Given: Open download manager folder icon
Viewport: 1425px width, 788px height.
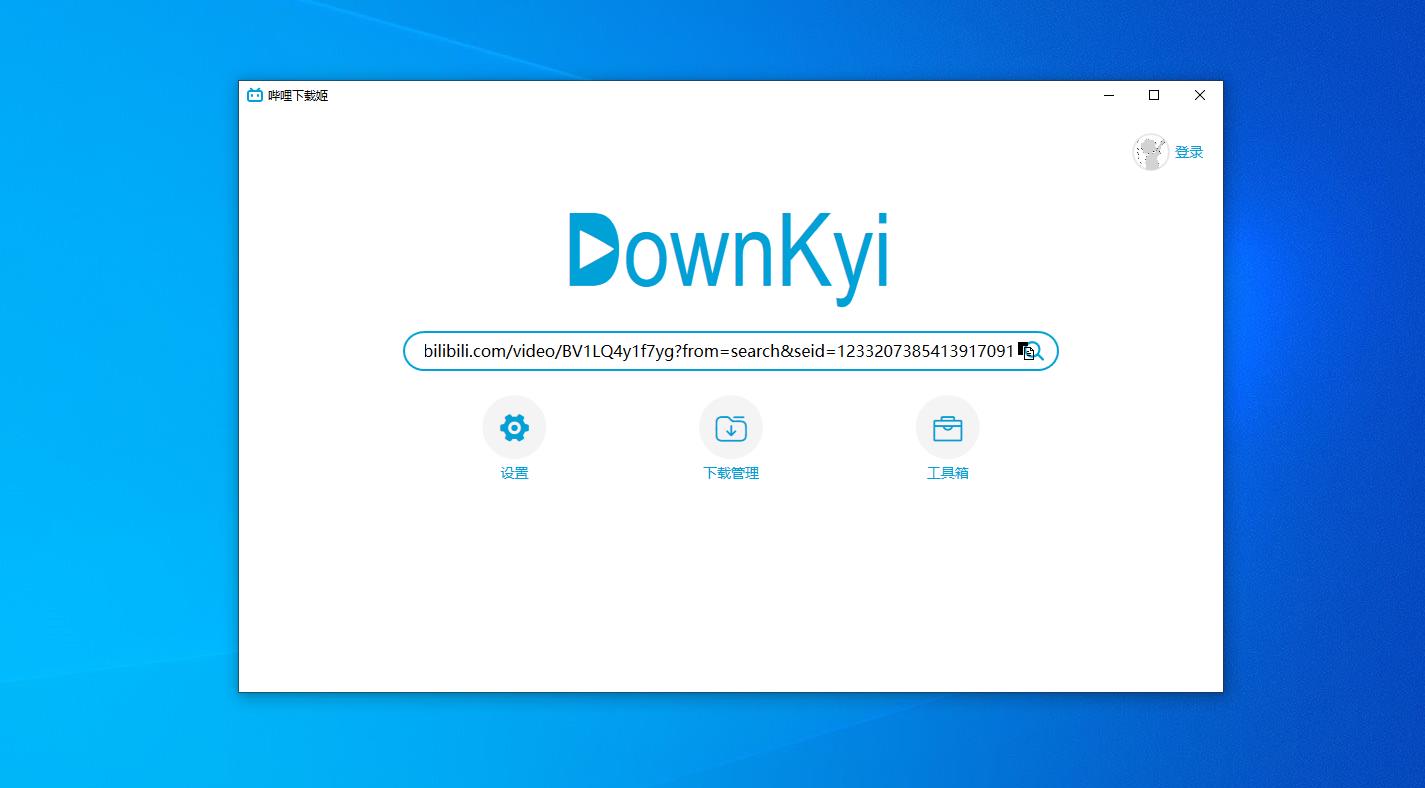Looking at the screenshot, I should tap(731, 428).
